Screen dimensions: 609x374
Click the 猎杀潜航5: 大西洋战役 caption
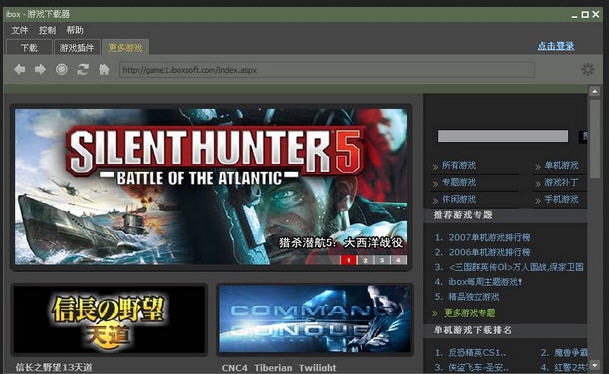tap(341, 243)
